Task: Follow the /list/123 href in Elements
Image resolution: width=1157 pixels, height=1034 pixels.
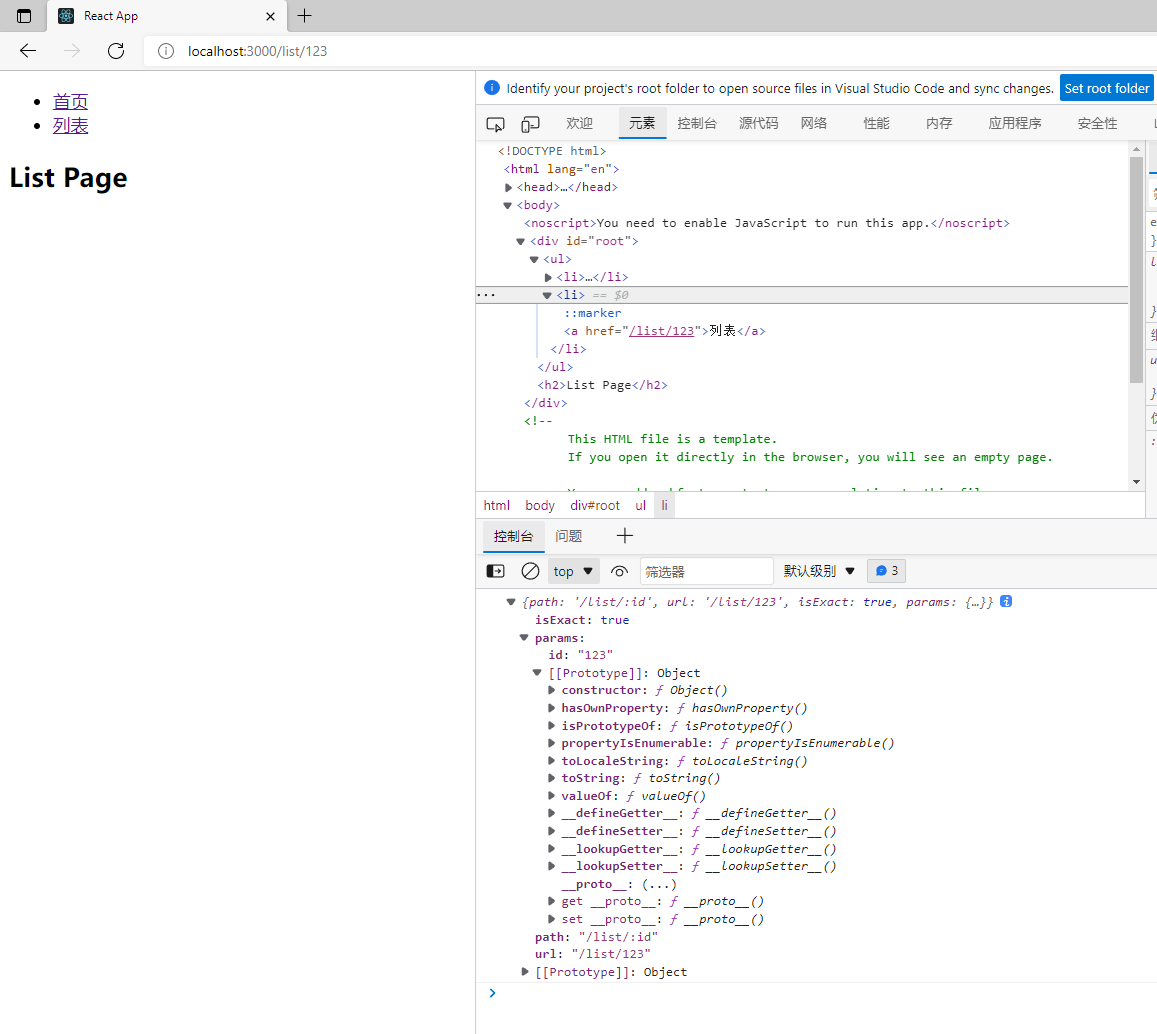Action: coord(661,331)
